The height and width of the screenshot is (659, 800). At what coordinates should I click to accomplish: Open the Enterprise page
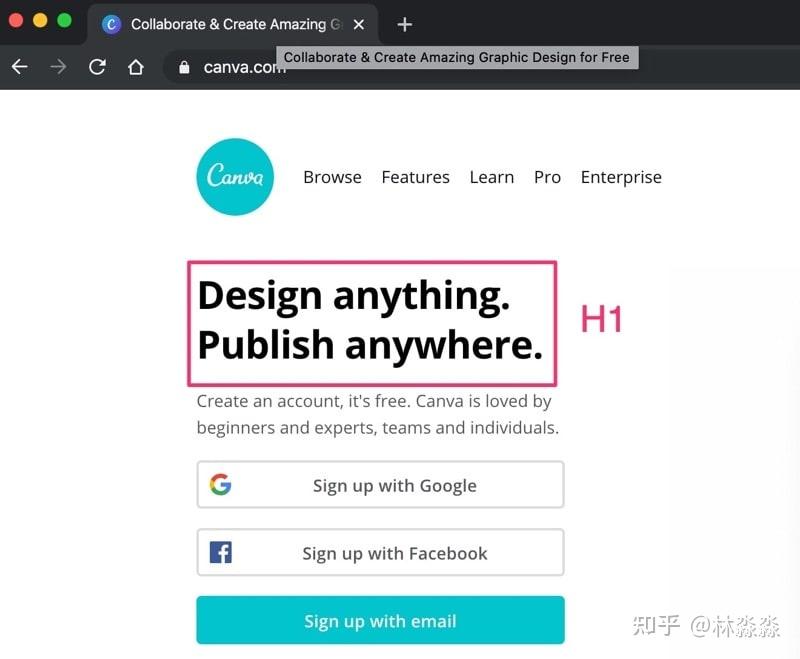tap(621, 177)
